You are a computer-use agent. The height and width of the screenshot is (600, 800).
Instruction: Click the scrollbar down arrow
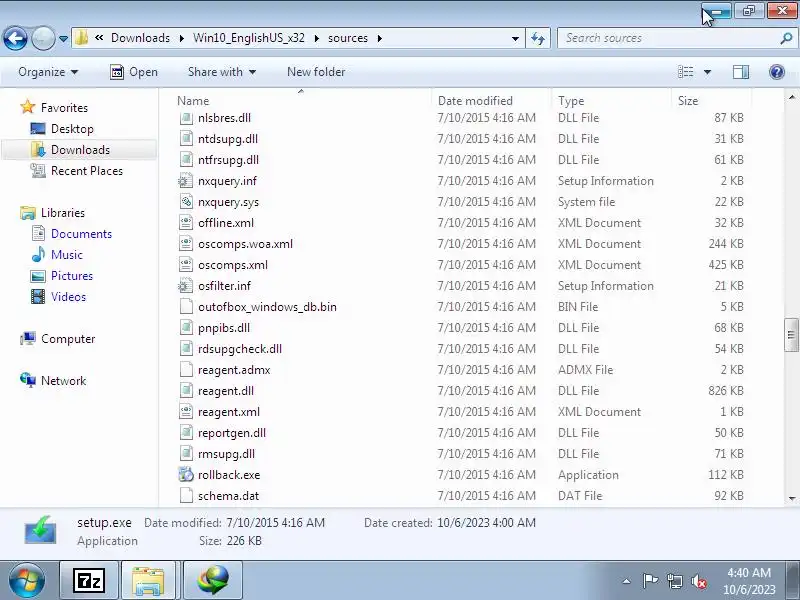(x=791, y=498)
